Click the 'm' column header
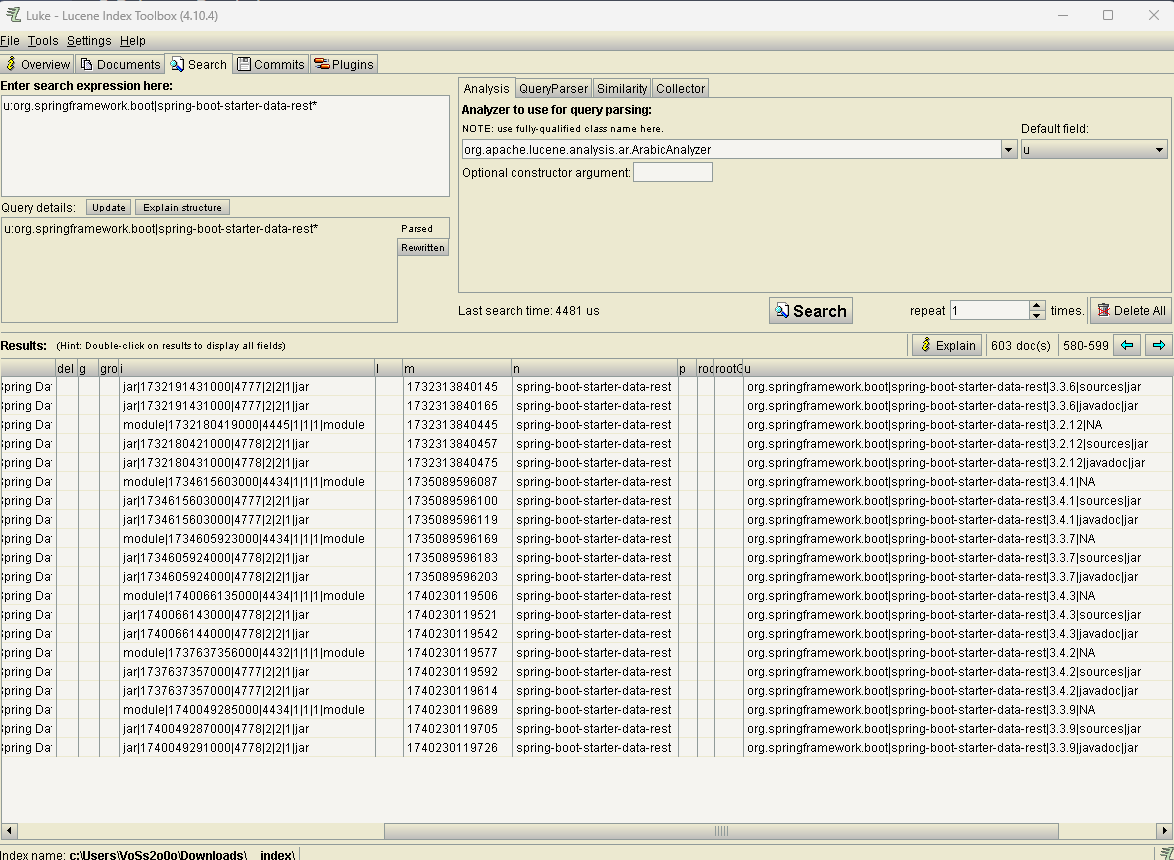Image resolution: width=1174 pixels, height=860 pixels. point(457,368)
